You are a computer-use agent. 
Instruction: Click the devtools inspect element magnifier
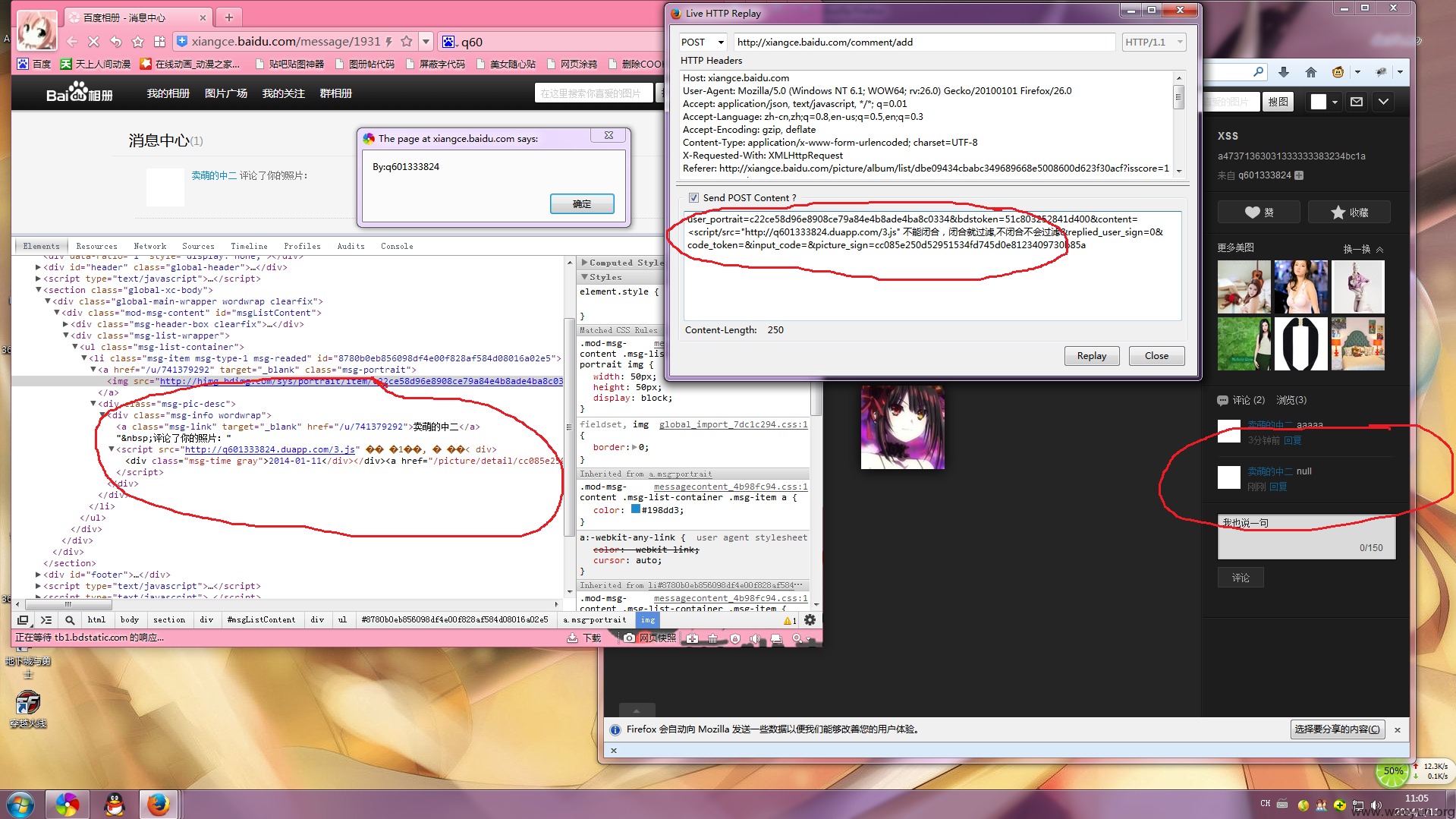click(x=70, y=620)
